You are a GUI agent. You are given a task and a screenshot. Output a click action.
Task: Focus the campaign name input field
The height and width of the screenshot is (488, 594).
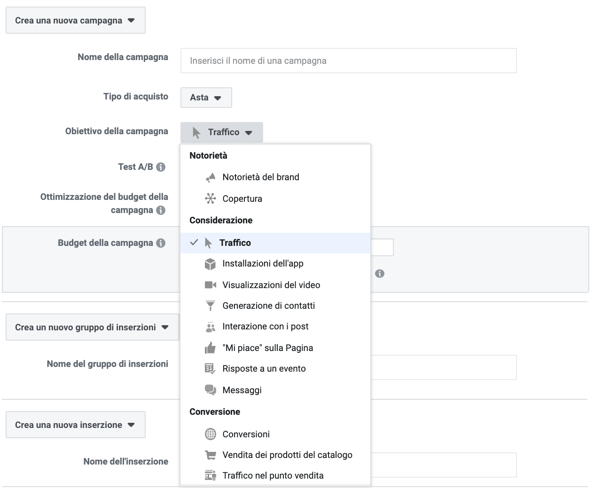click(x=348, y=61)
